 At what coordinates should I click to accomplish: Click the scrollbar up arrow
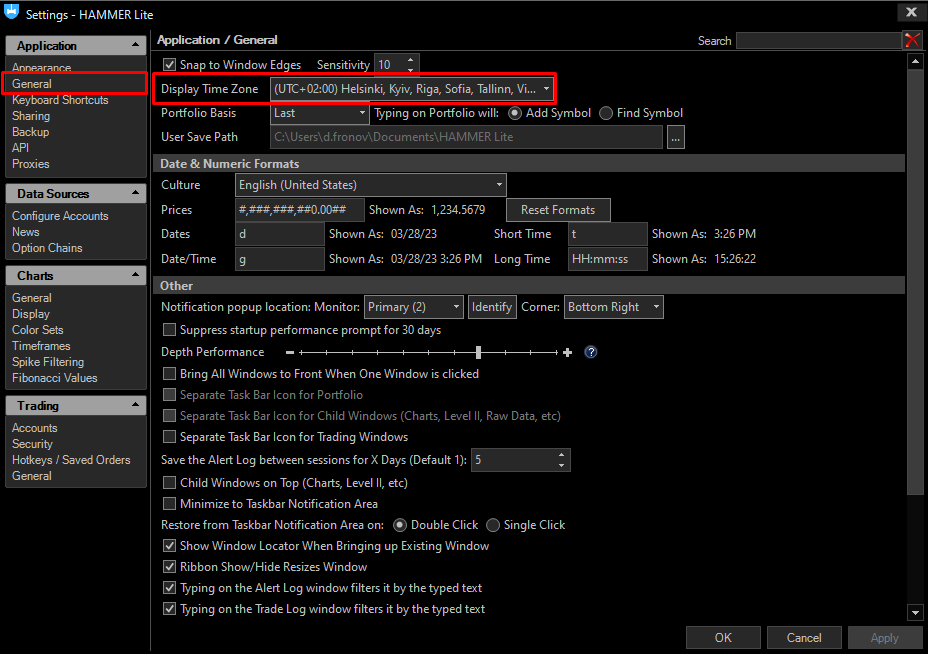point(915,61)
